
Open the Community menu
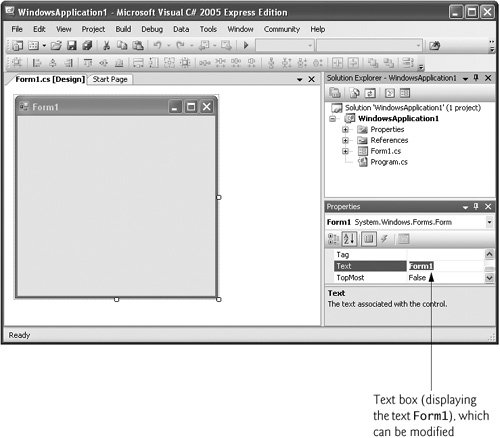tap(282, 29)
